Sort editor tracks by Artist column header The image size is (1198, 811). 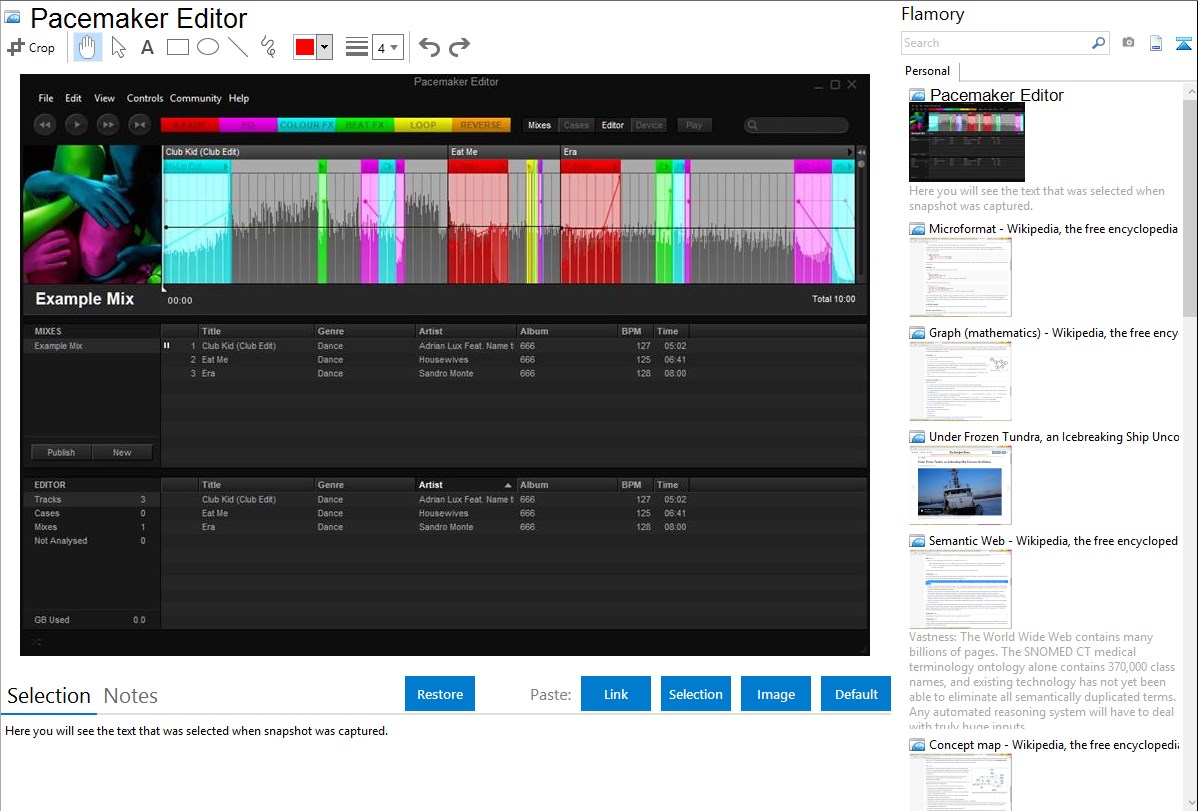pyautogui.click(x=464, y=485)
